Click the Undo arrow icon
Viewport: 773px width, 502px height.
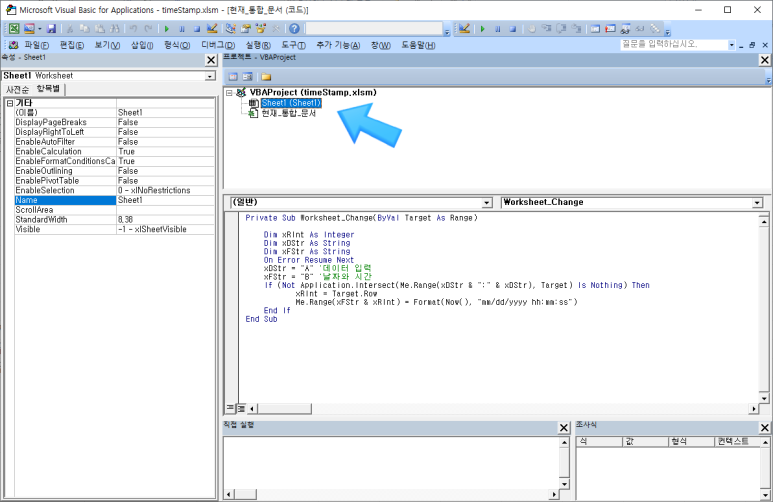point(133,29)
